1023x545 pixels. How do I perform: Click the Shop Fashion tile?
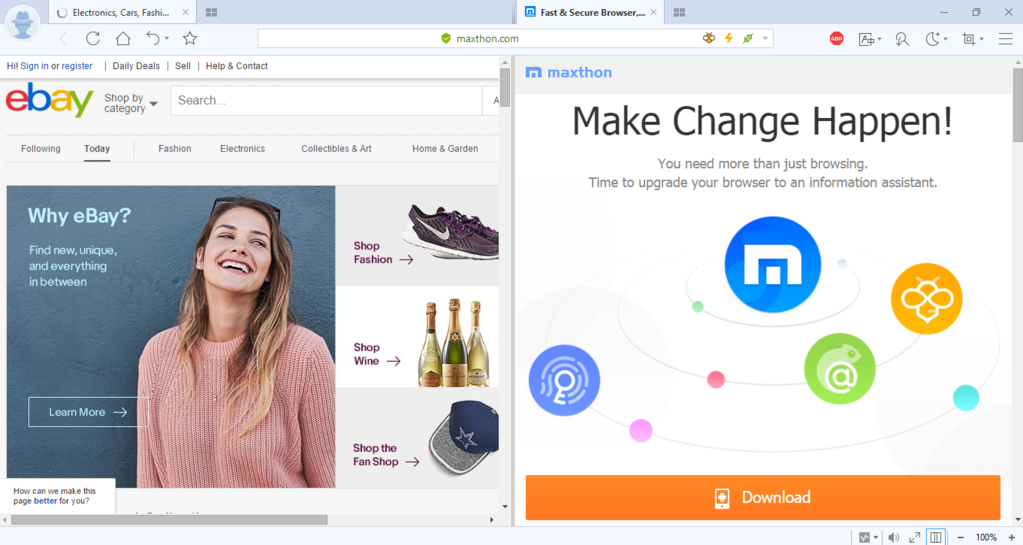[418, 236]
